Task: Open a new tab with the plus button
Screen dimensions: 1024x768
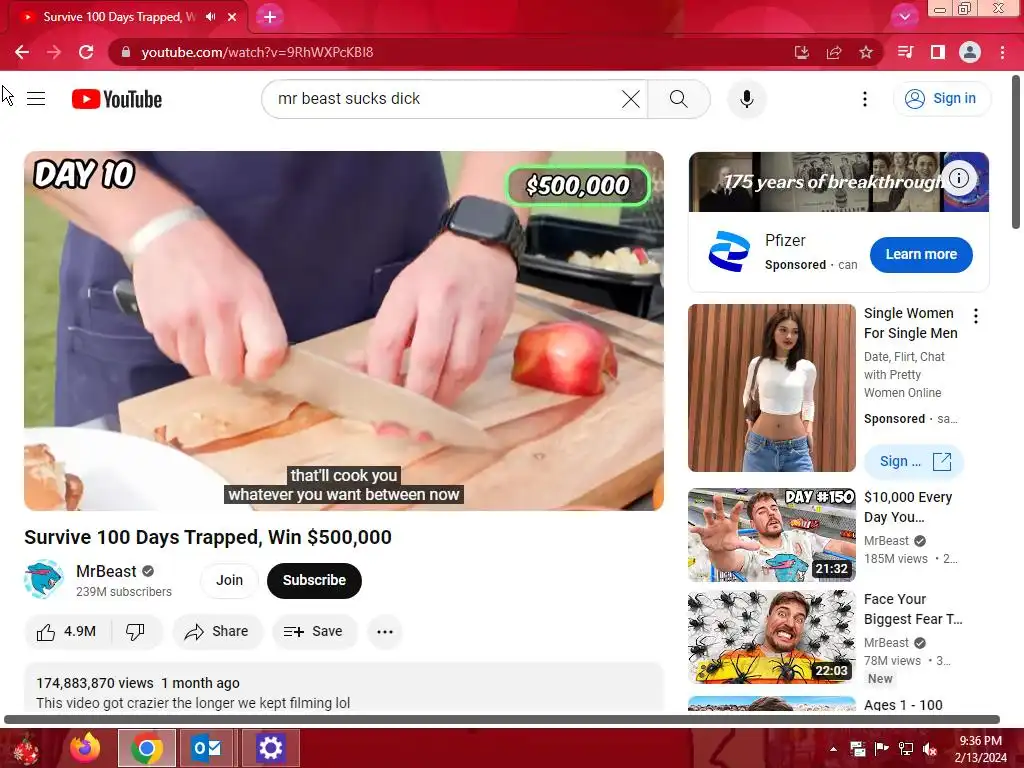Action: tap(270, 17)
